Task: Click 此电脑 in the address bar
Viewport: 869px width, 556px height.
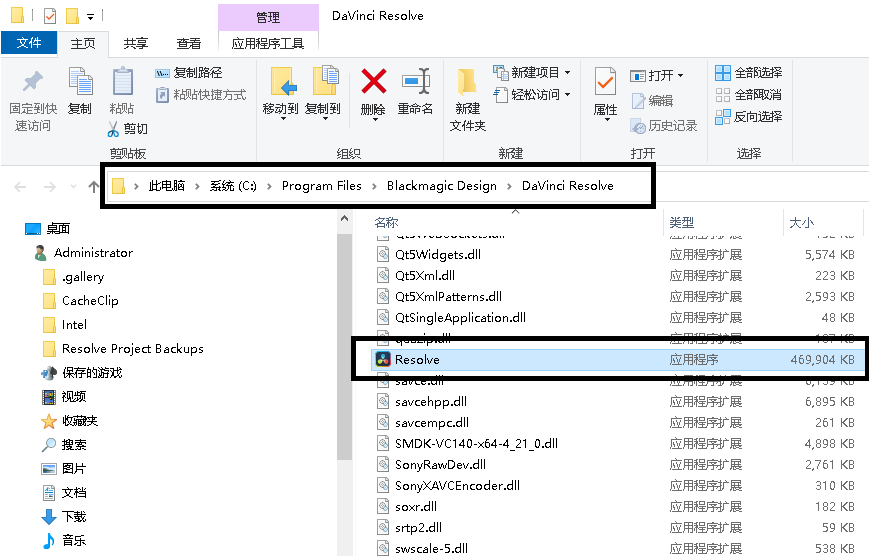Action: [167, 186]
